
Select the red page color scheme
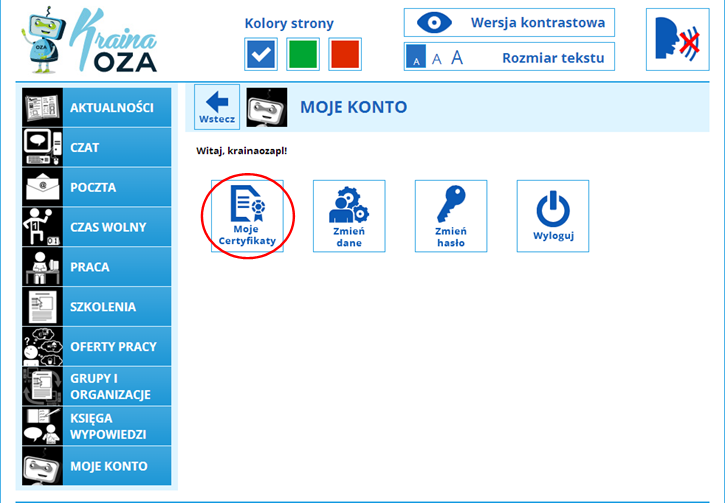pyautogui.click(x=345, y=54)
